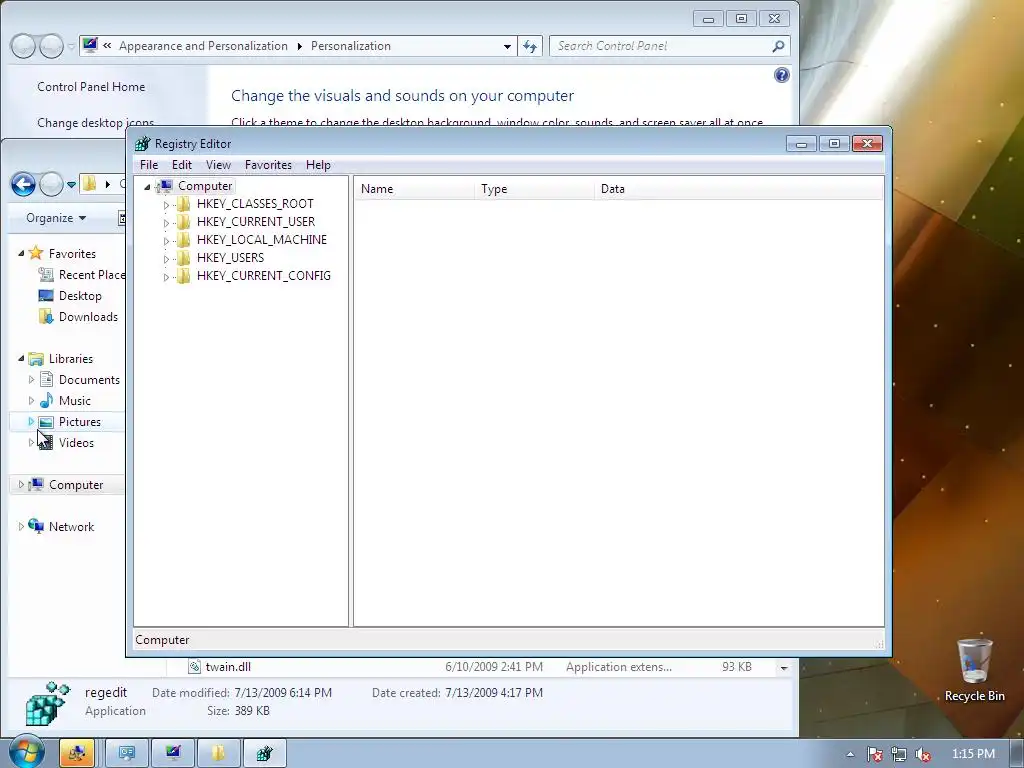Open the Edit menu in Registry Editor
Viewport: 1024px width, 768px height.
point(182,165)
